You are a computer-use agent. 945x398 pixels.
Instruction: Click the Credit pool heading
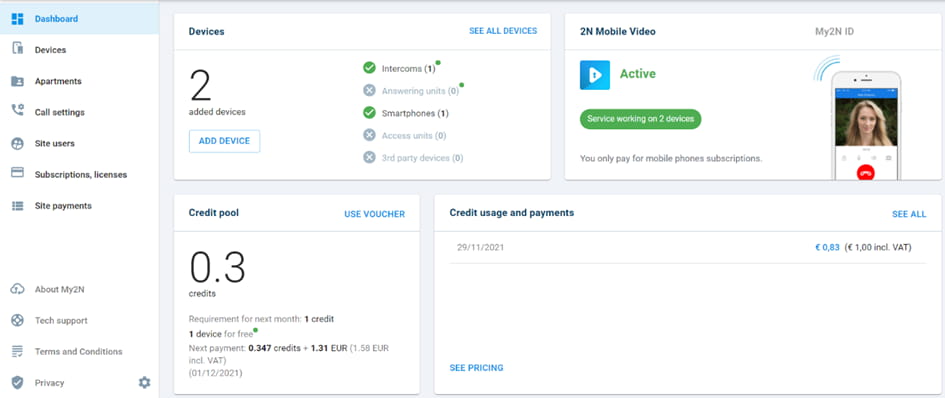click(213, 213)
